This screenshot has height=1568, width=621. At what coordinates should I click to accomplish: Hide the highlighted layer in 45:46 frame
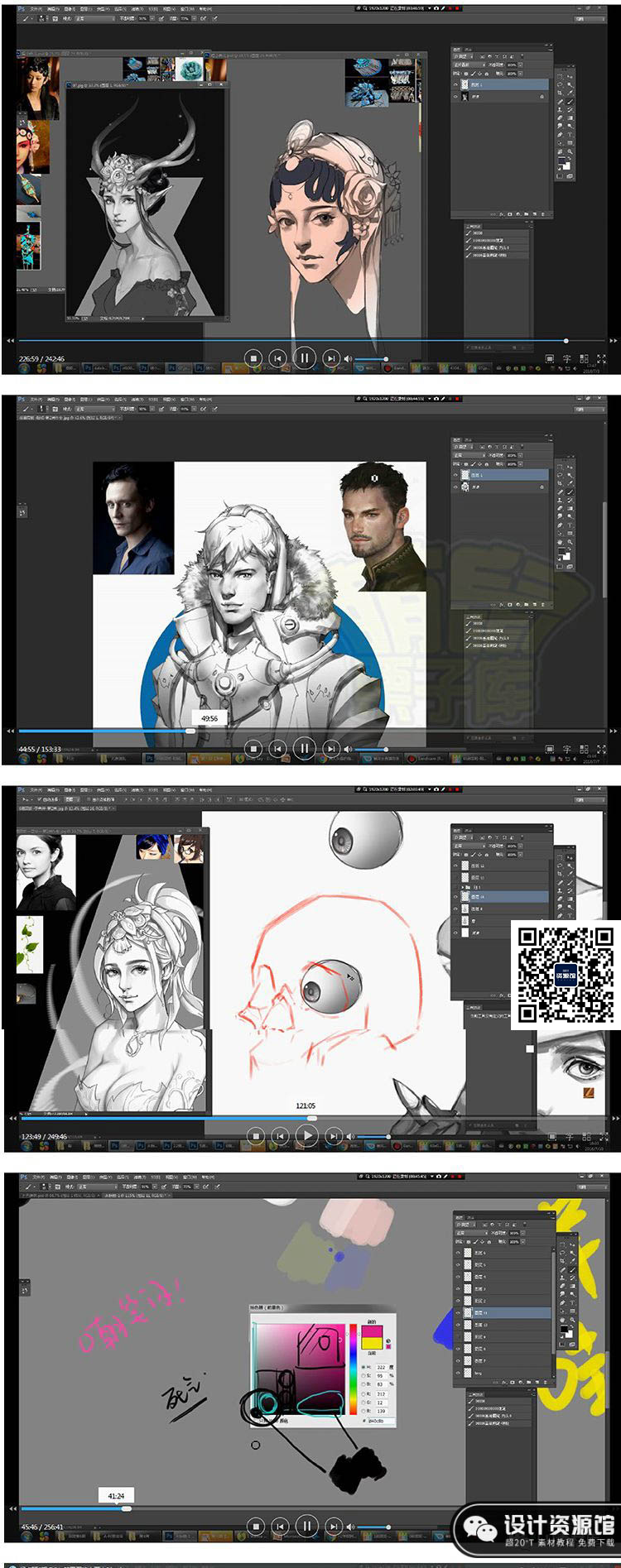tap(458, 1312)
